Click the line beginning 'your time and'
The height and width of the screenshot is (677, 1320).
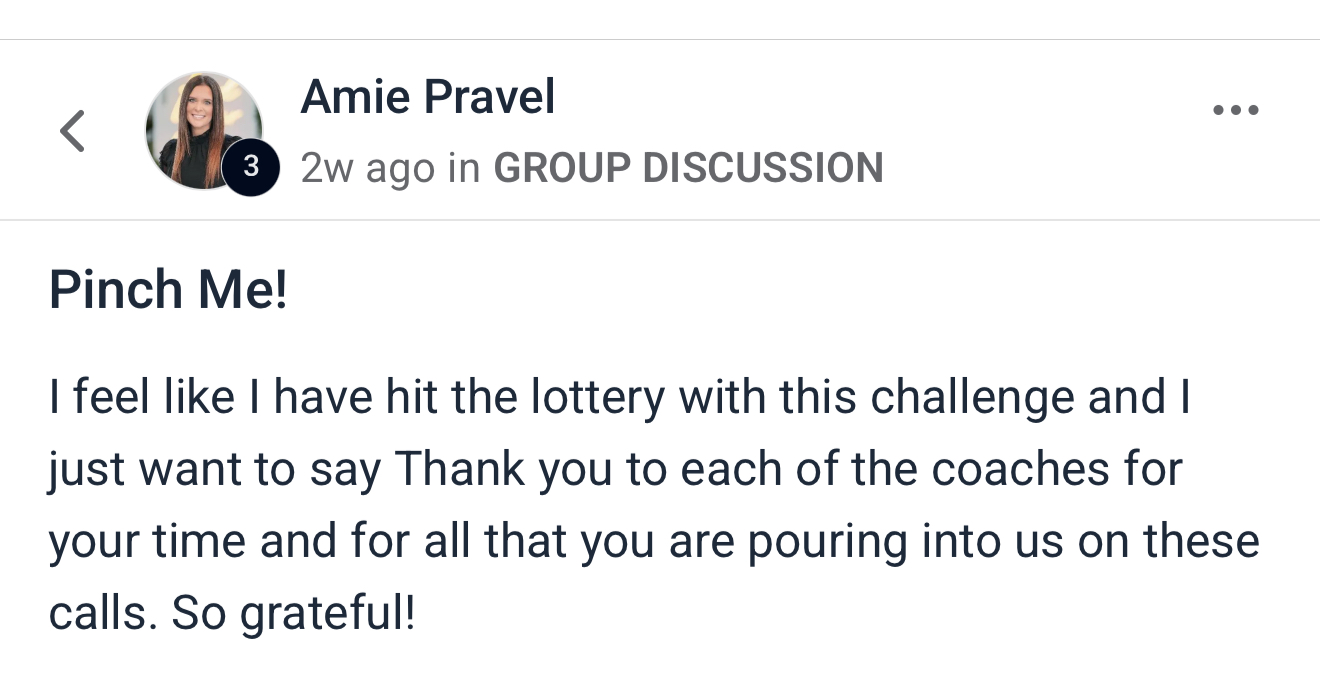tap(654, 542)
